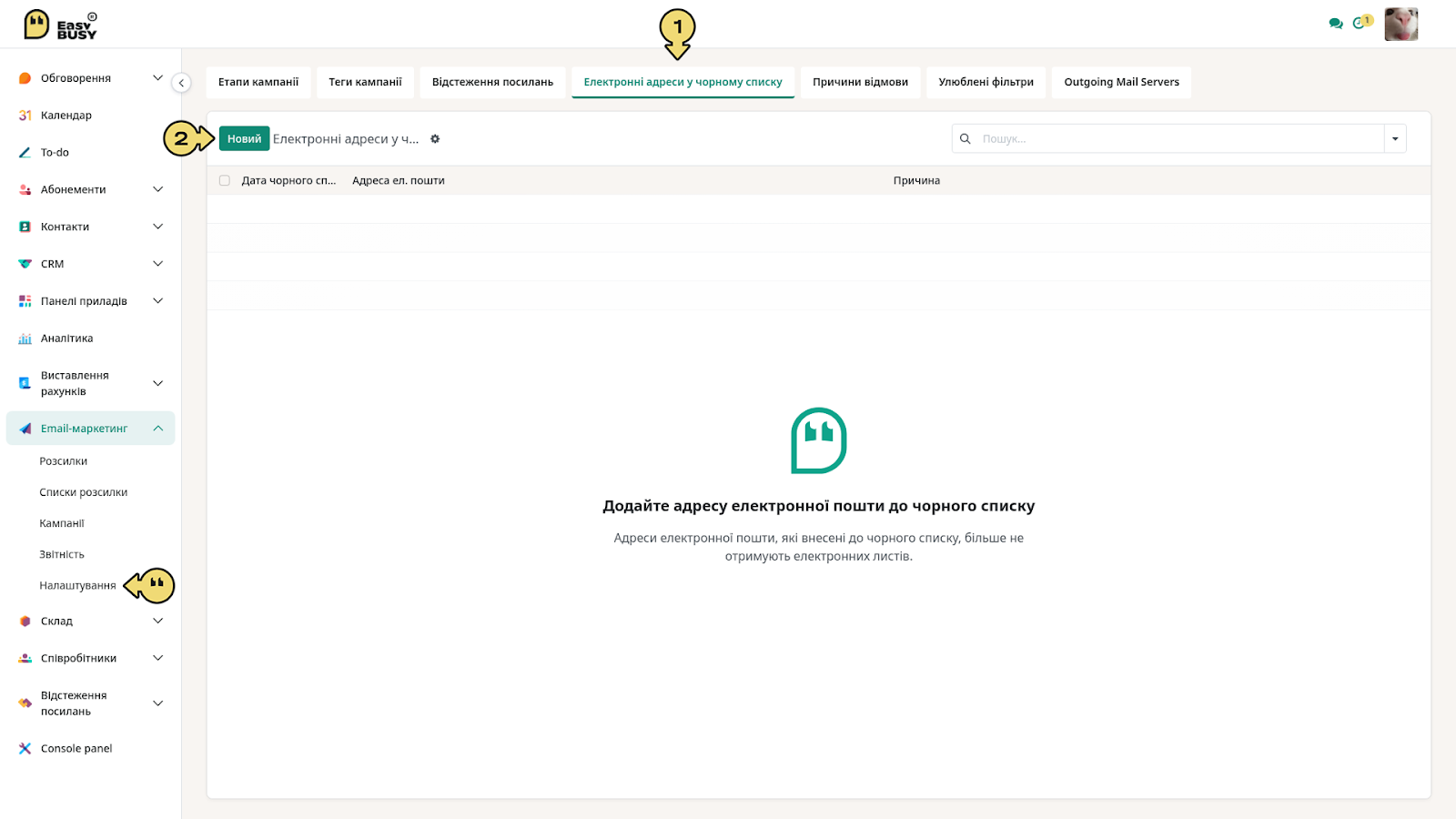Expand the Співробітники chevron
Image resolution: width=1456 pixels, height=819 pixels.
tap(157, 658)
